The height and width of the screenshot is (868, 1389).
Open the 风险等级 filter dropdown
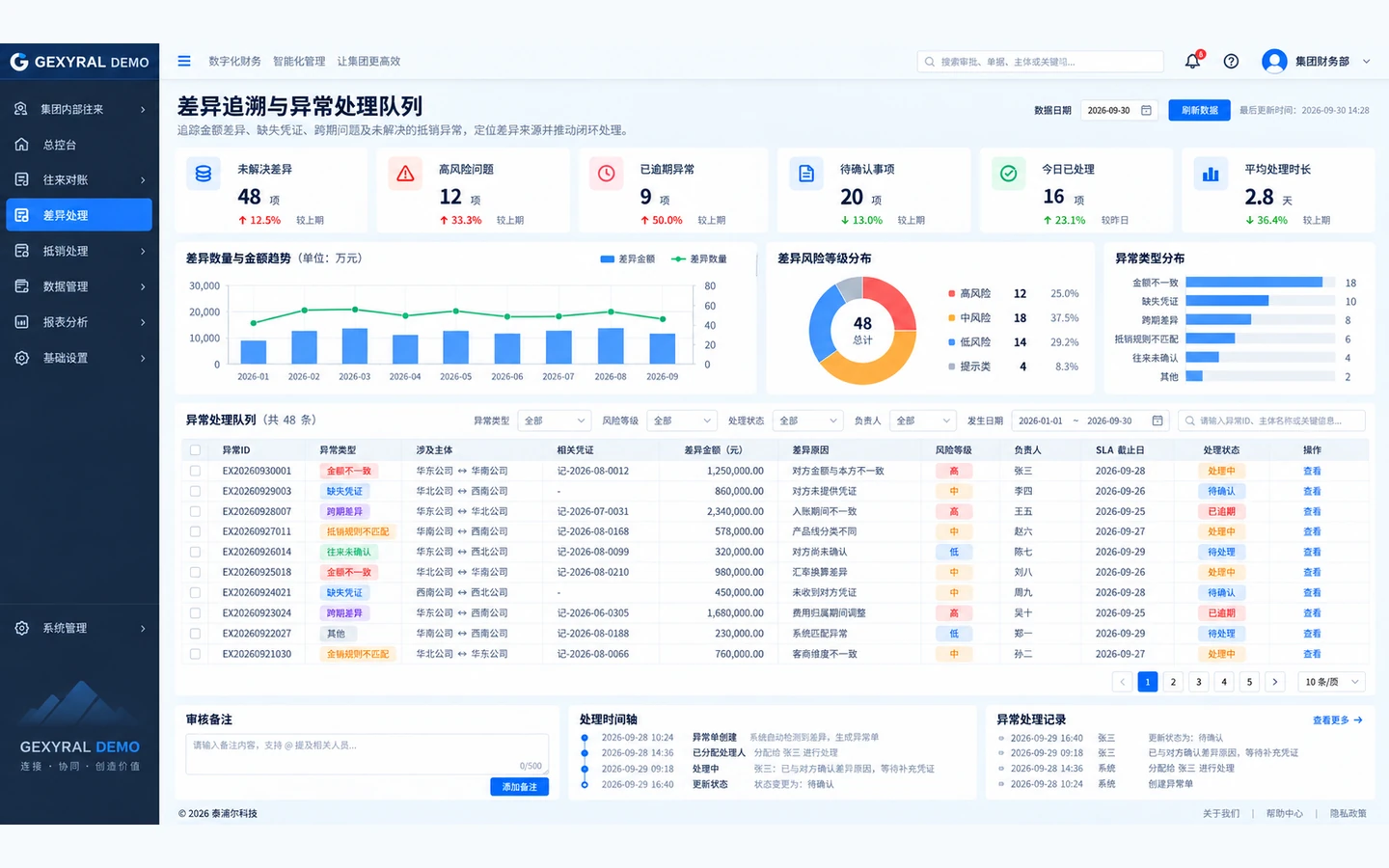[x=682, y=420]
